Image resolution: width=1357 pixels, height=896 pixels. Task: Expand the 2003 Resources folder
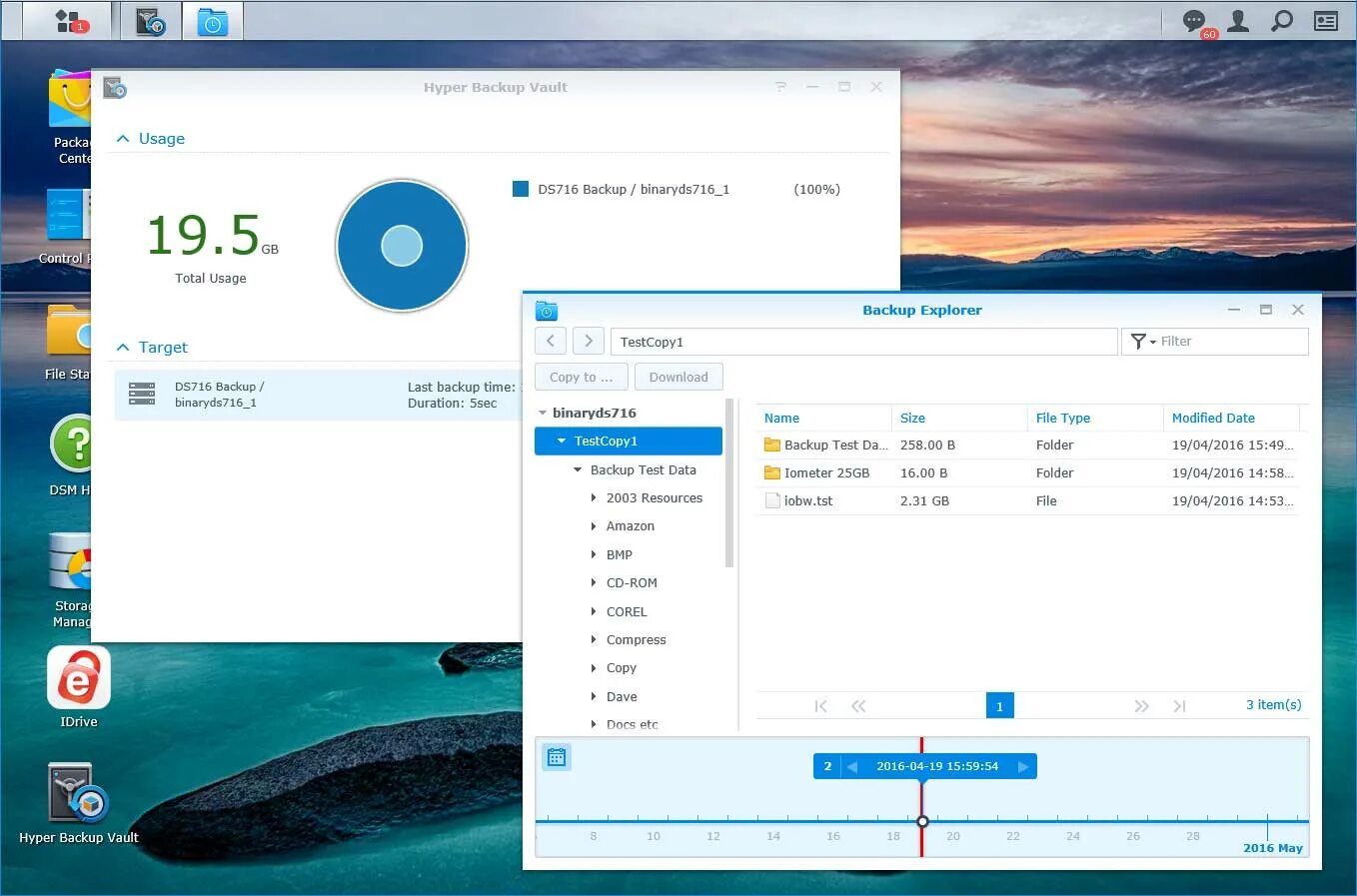pos(594,497)
